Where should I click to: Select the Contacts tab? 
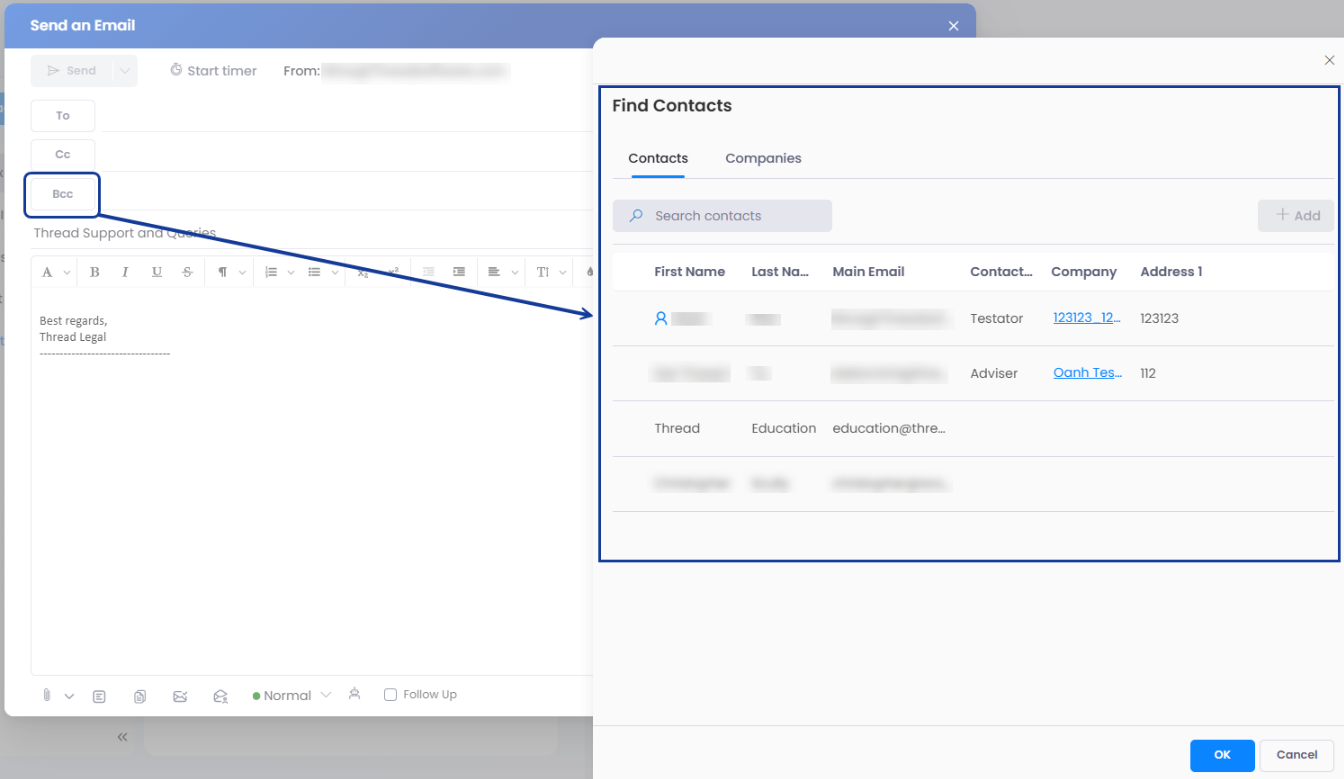658,158
